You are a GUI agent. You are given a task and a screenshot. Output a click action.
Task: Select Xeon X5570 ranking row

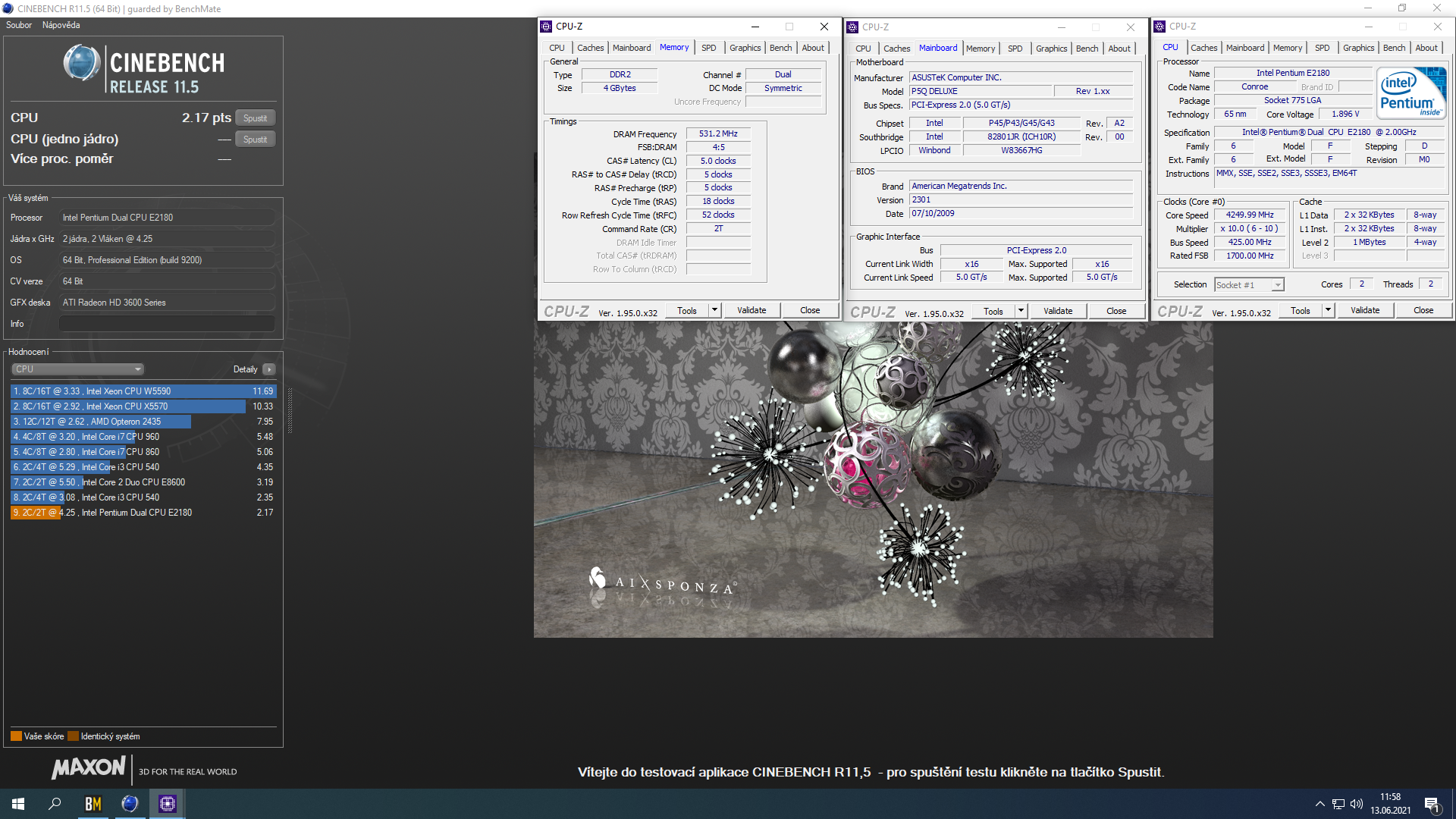(143, 406)
